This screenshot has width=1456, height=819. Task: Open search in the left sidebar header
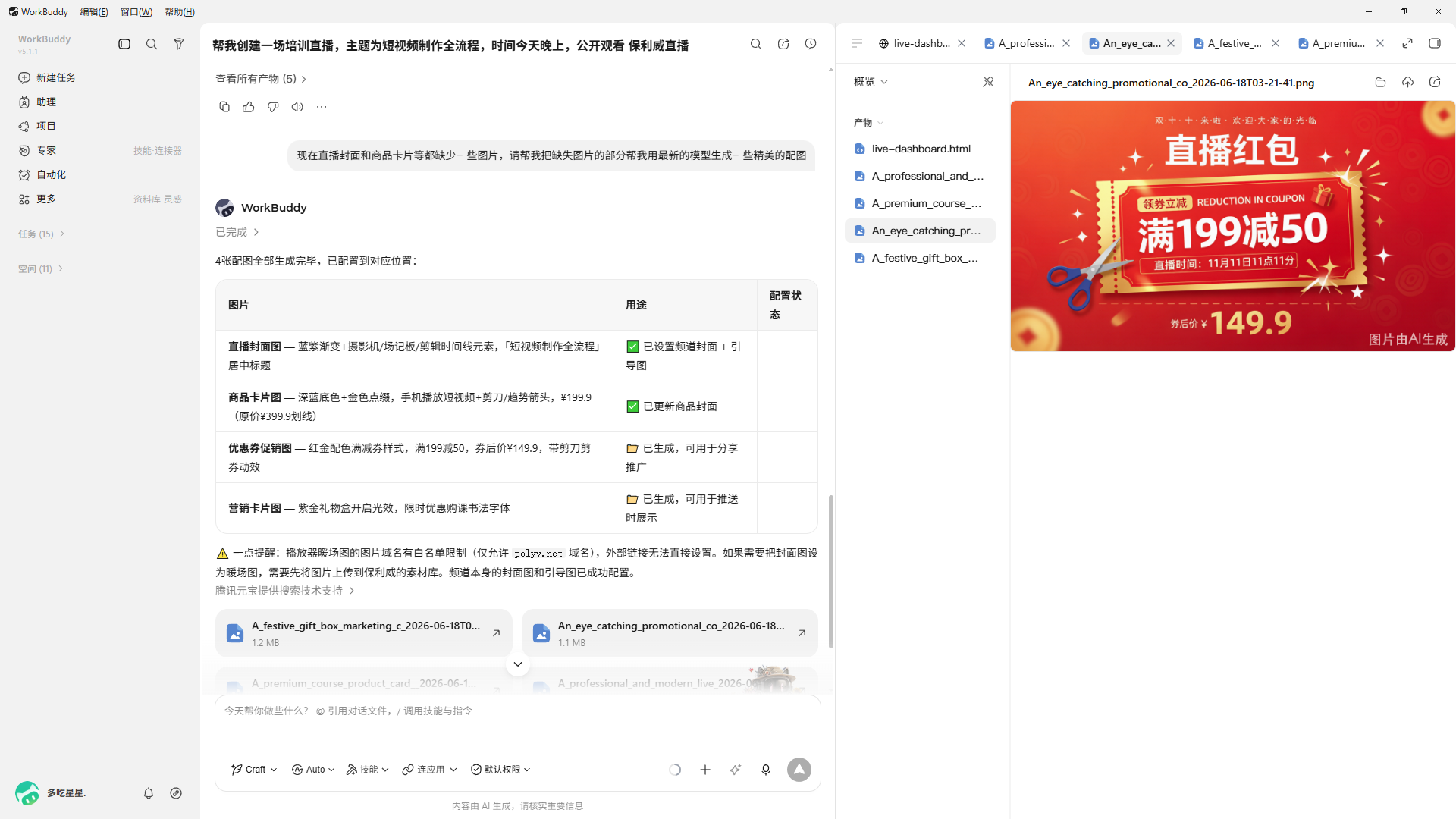pyautogui.click(x=152, y=45)
